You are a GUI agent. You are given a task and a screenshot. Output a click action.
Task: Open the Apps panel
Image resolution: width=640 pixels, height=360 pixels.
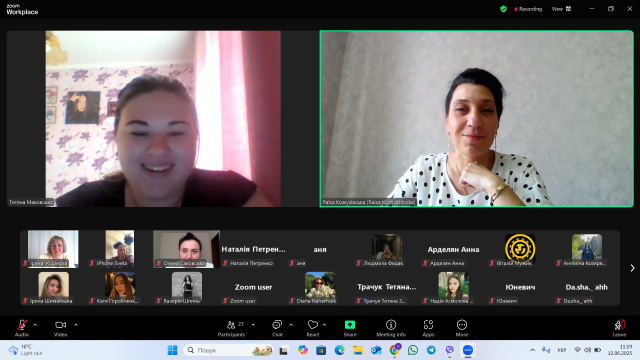(x=428, y=328)
